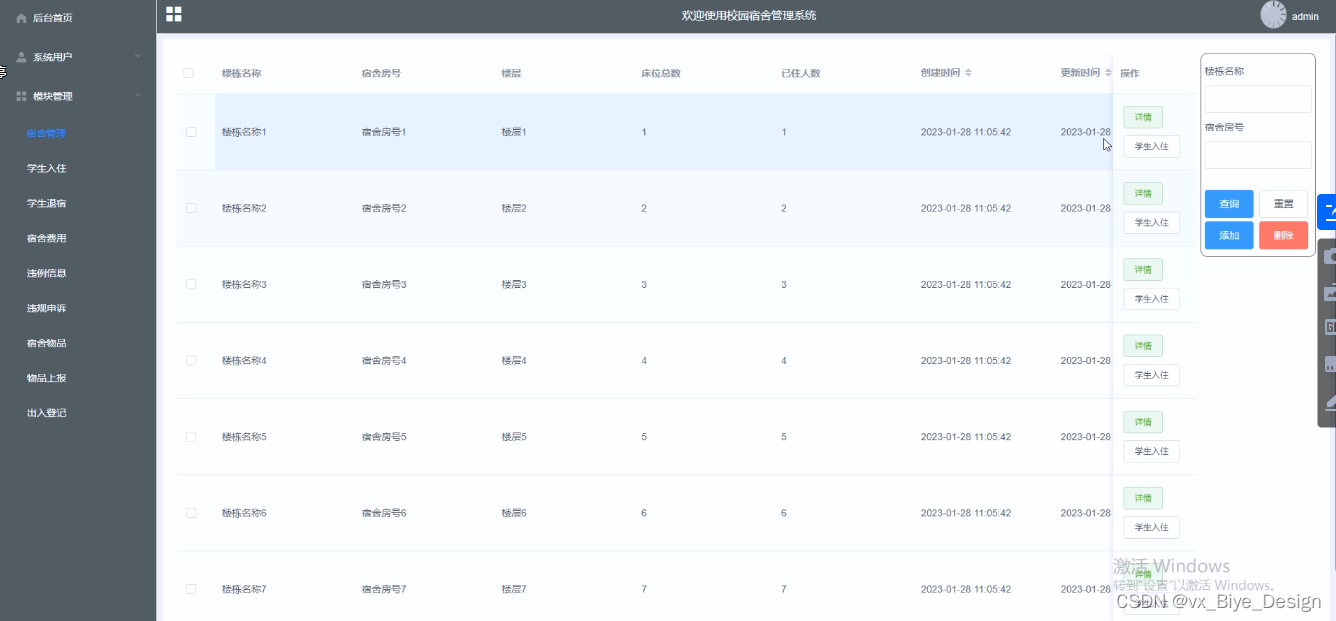1336x621 pixels.
Task: Click the red 删除 delete button
Action: point(1283,236)
